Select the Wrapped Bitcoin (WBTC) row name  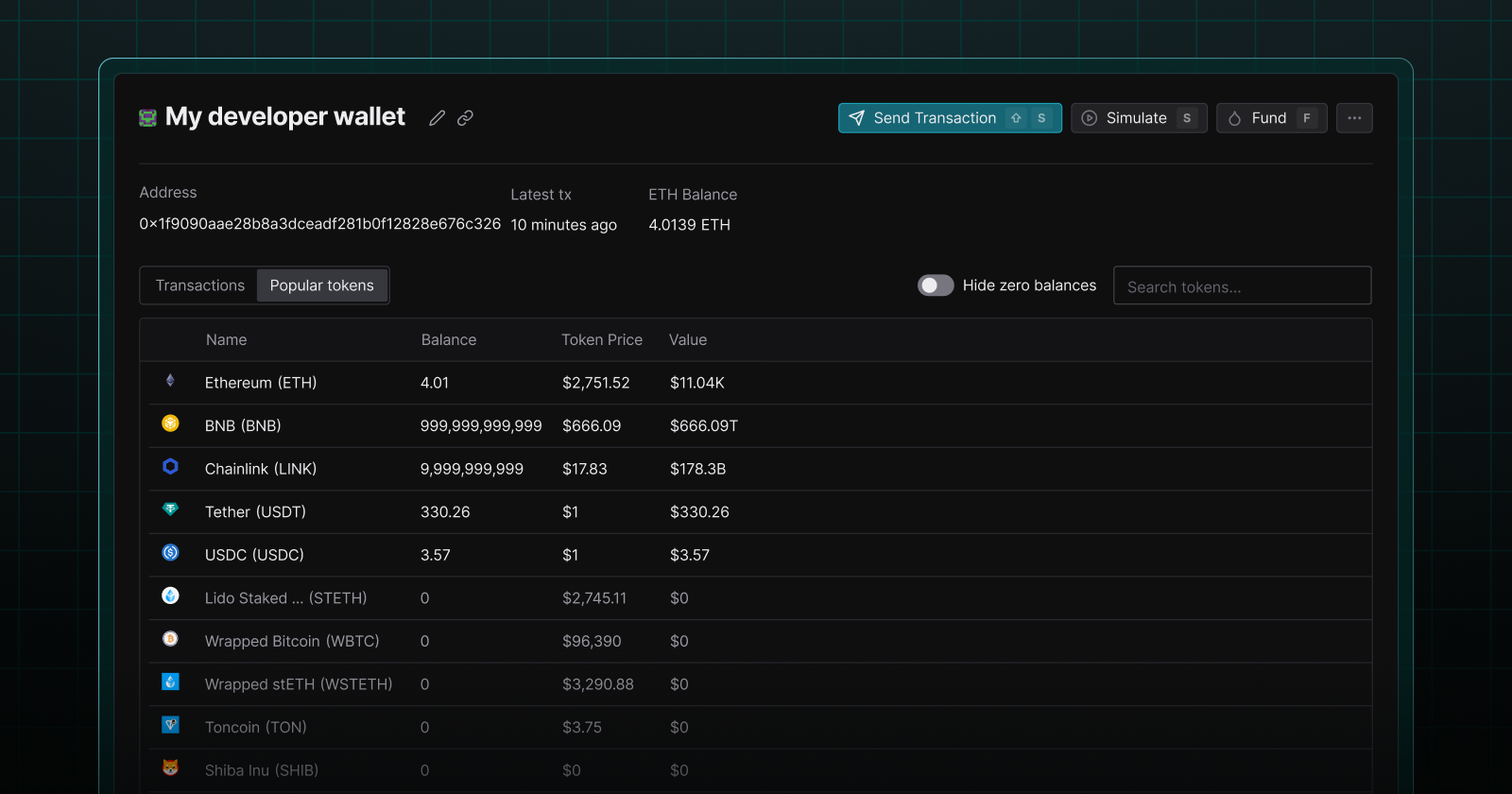[x=292, y=641]
